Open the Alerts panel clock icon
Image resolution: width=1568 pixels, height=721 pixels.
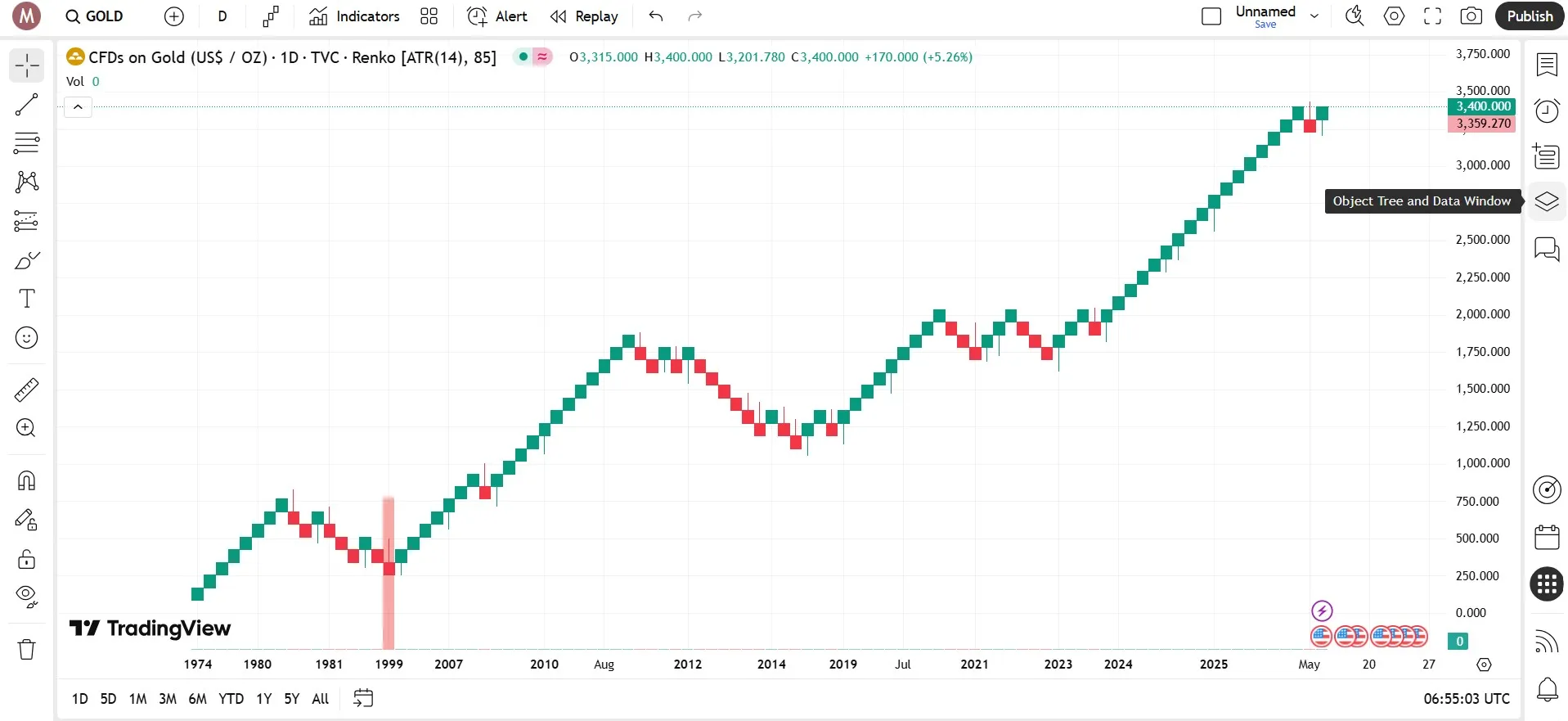[1546, 110]
